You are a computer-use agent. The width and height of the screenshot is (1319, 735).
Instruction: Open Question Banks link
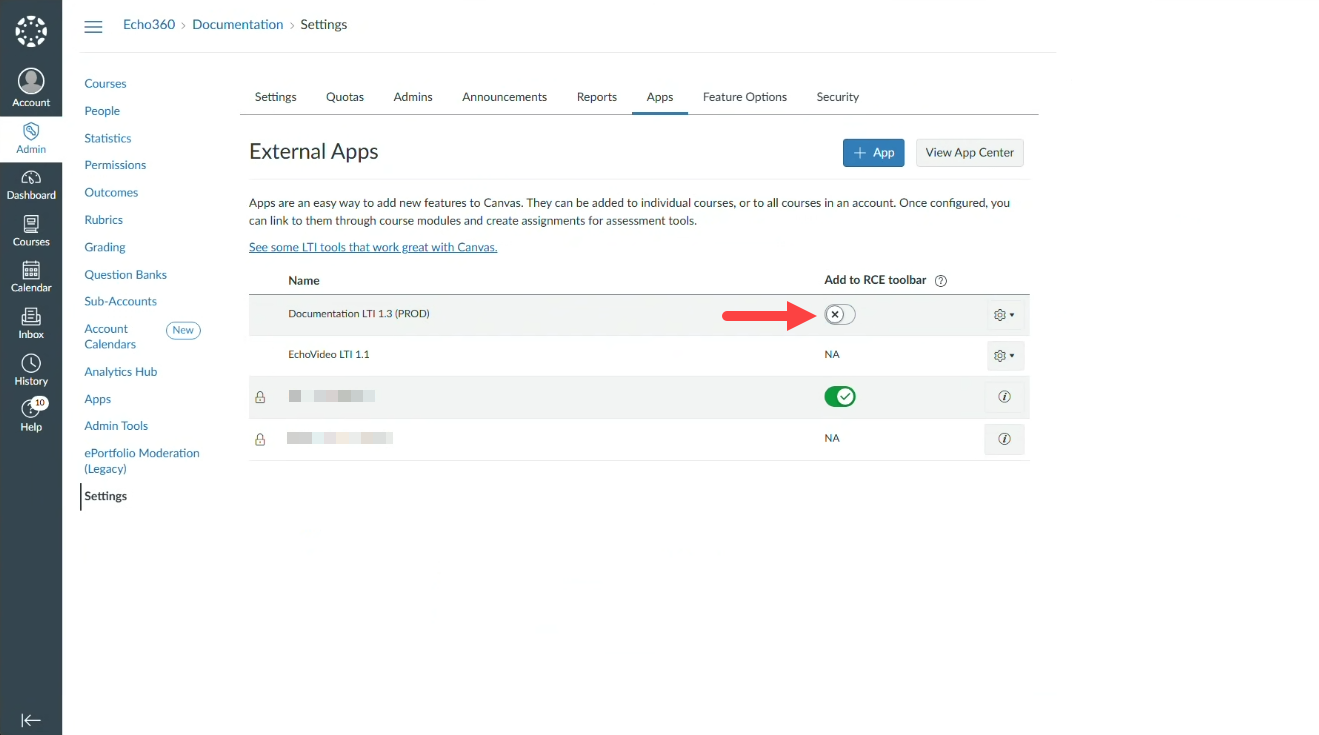click(126, 274)
